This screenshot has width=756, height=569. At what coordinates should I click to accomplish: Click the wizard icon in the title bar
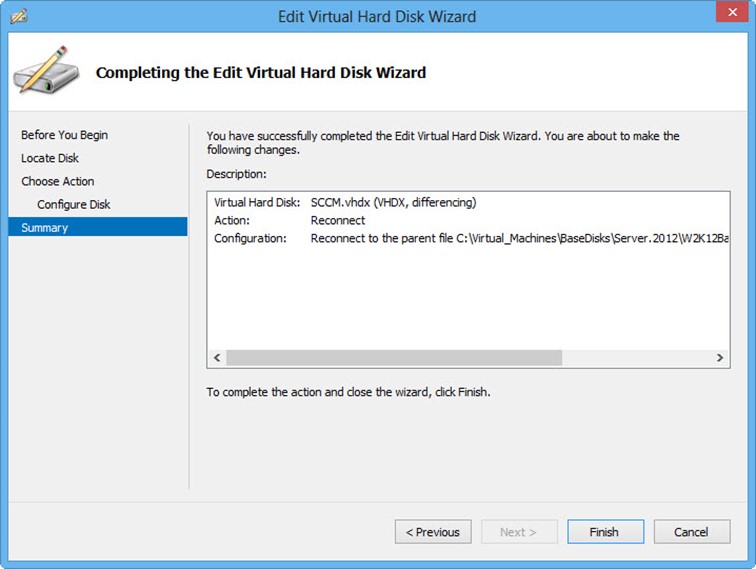pos(18,15)
